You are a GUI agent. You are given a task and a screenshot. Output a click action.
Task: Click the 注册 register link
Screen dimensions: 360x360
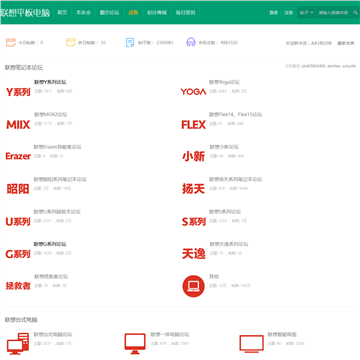click(288, 13)
